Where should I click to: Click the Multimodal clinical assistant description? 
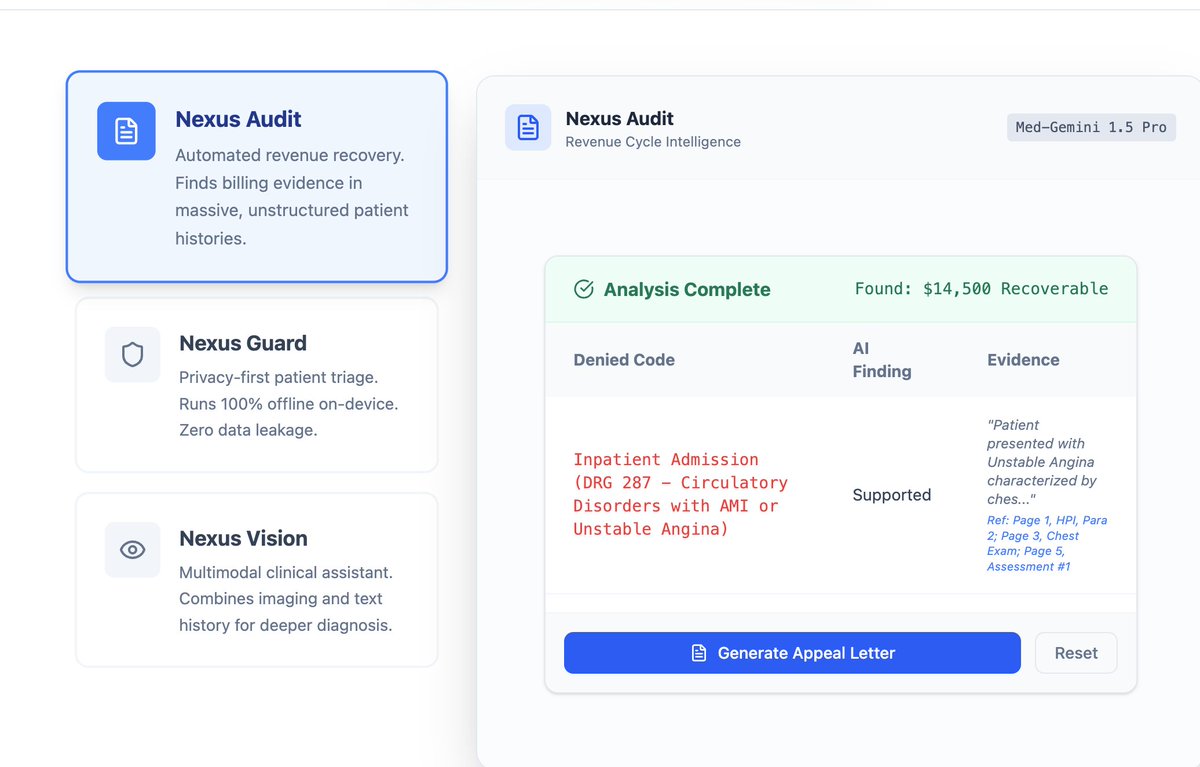click(286, 599)
